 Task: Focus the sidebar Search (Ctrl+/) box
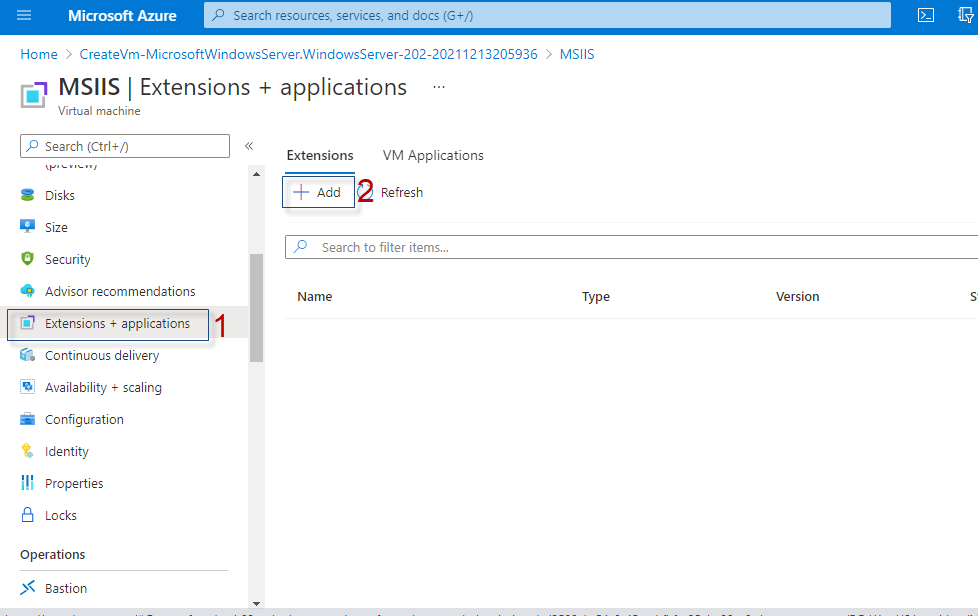tap(125, 146)
